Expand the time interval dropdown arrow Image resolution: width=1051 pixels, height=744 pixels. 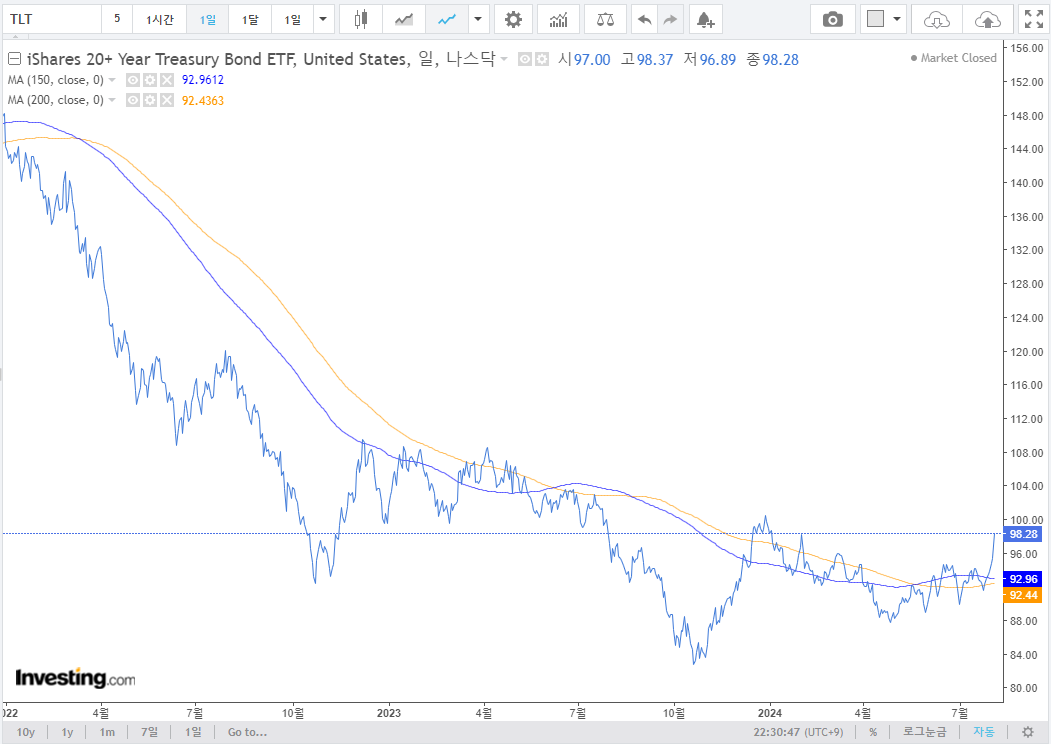tap(323, 19)
